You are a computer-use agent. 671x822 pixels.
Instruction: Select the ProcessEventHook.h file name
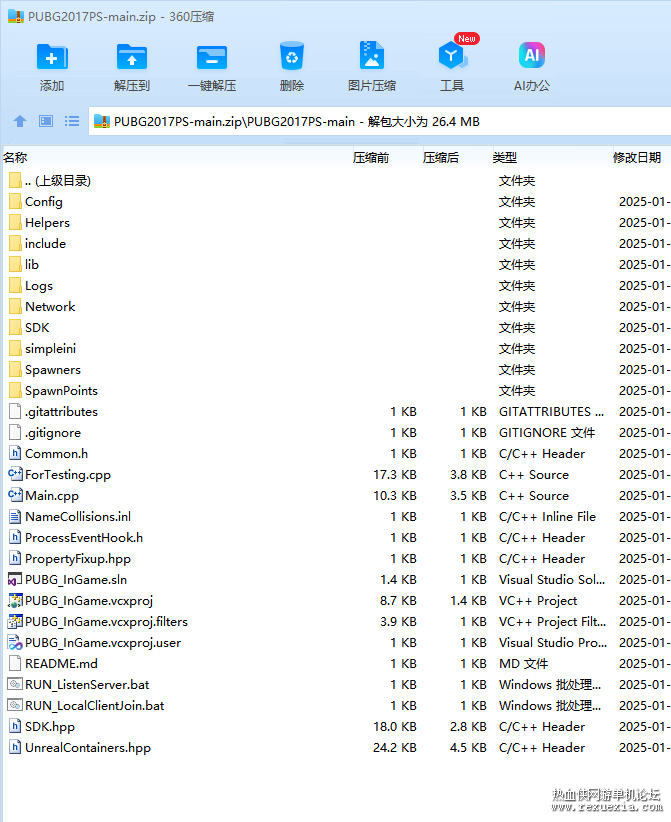pyautogui.click(x=84, y=538)
